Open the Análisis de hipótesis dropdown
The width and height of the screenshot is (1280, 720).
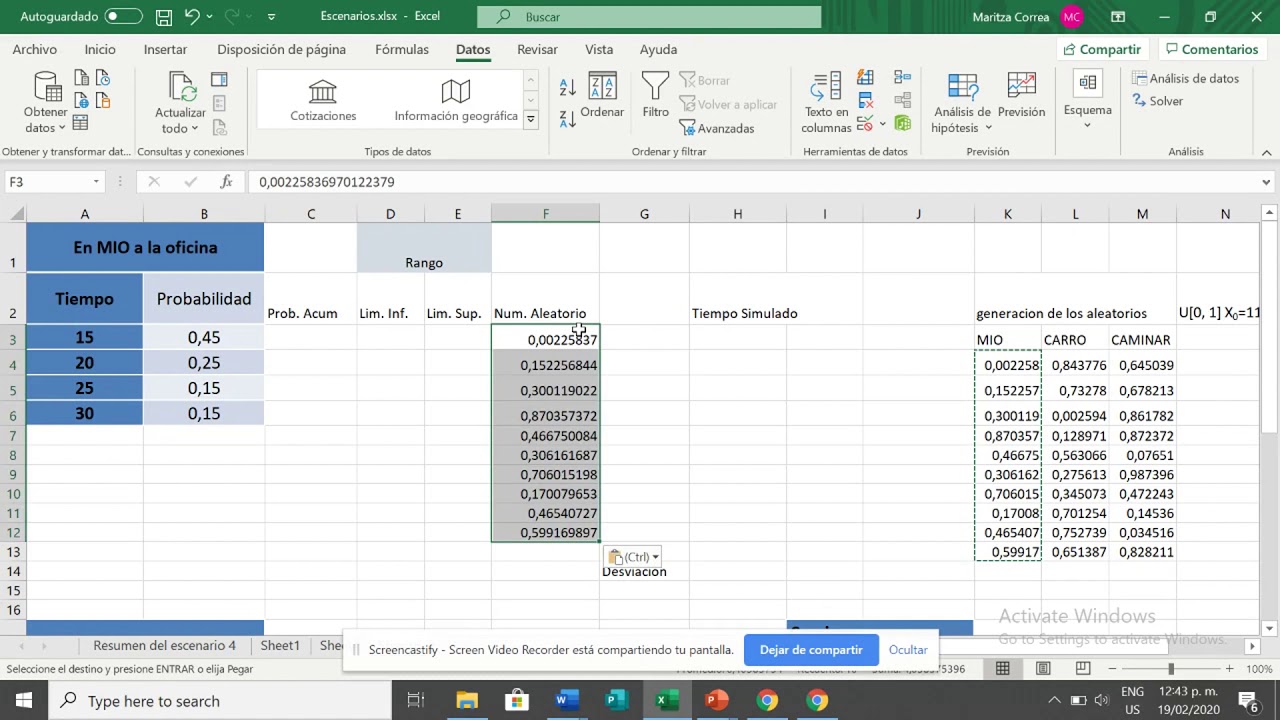(962, 103)
